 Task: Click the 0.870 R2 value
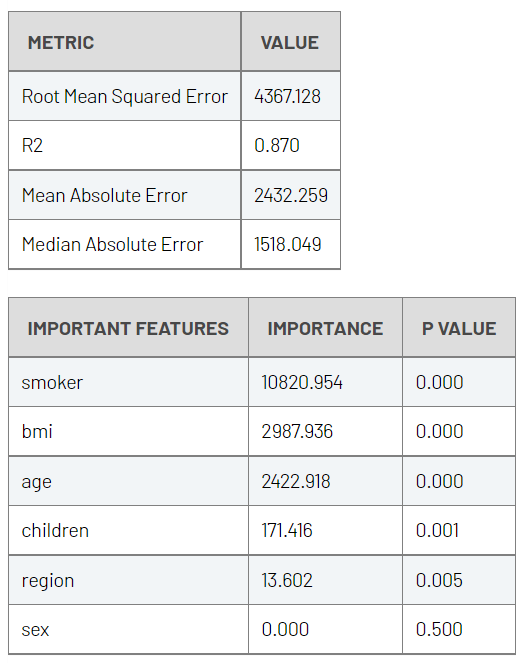[x=277, y=145]
